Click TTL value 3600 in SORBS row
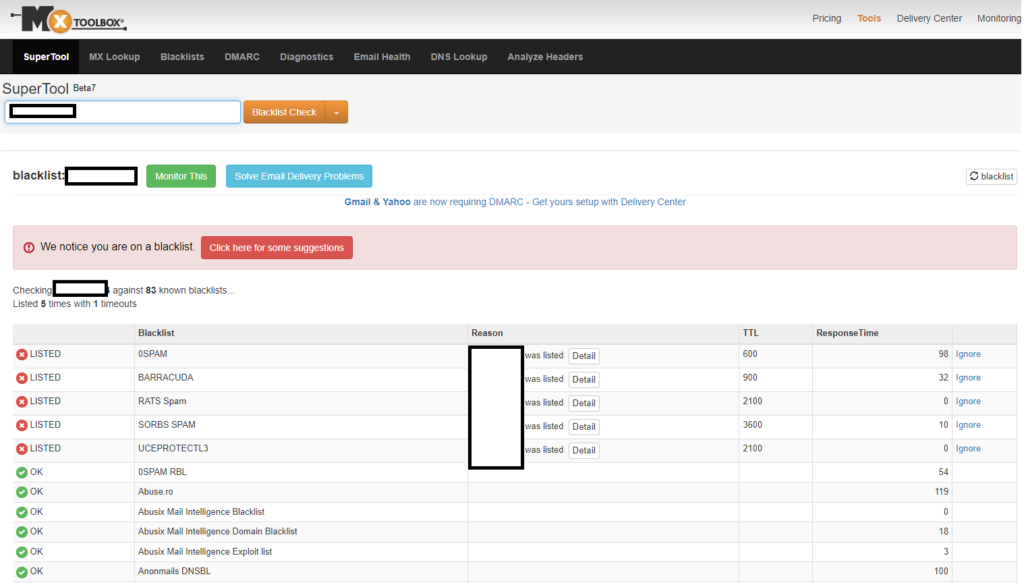This screenshot has width=1024, height=585. 752,424
